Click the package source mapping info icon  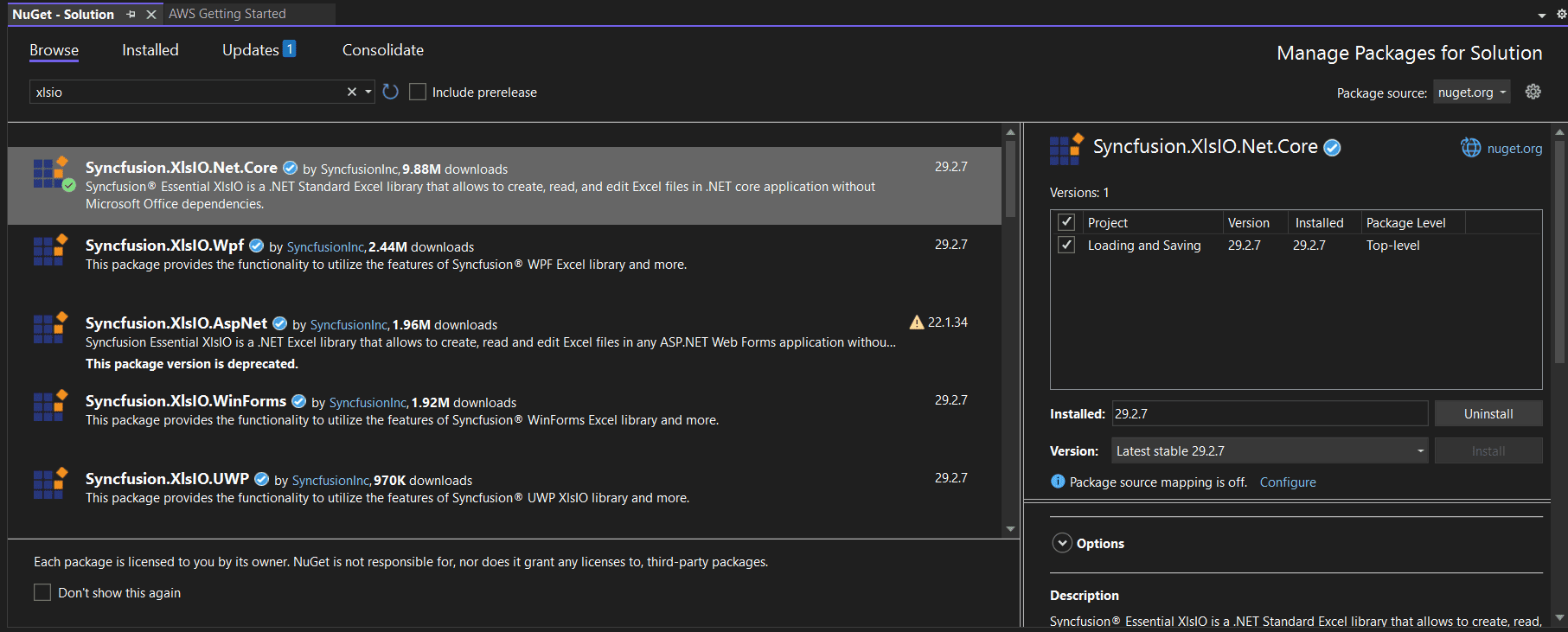coord(1058,482)
